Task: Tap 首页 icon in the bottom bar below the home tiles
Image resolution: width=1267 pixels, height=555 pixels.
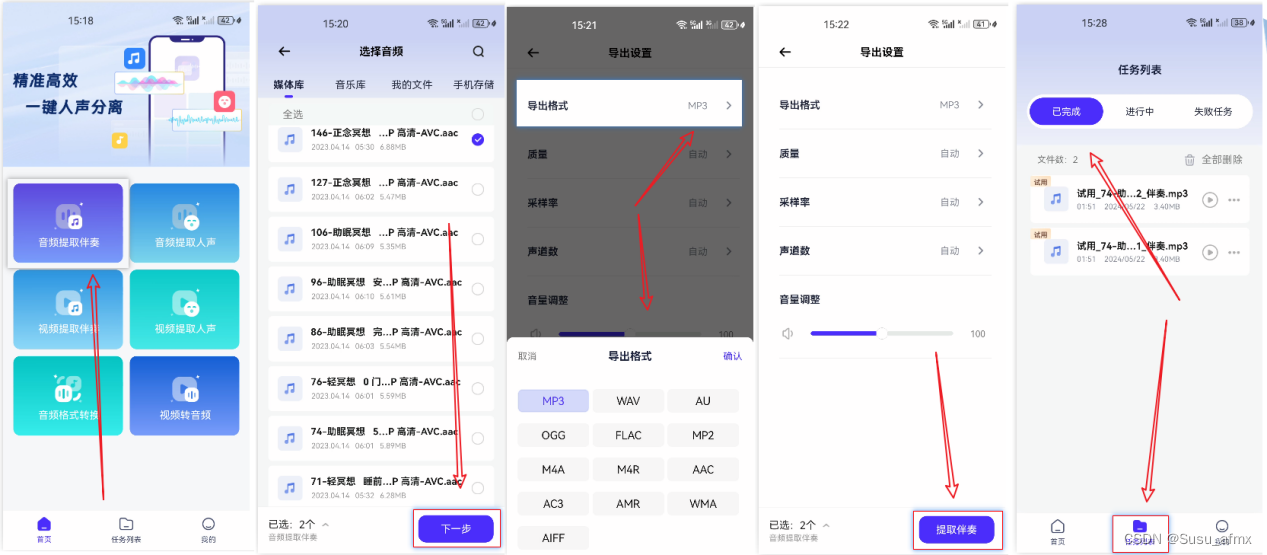Action: coord(43,524)
